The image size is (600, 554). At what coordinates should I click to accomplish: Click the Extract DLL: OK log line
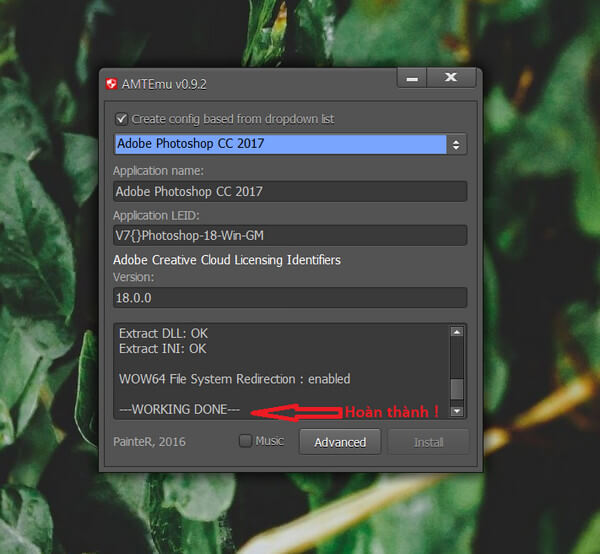pyautogui.click(x=163, y=334)
